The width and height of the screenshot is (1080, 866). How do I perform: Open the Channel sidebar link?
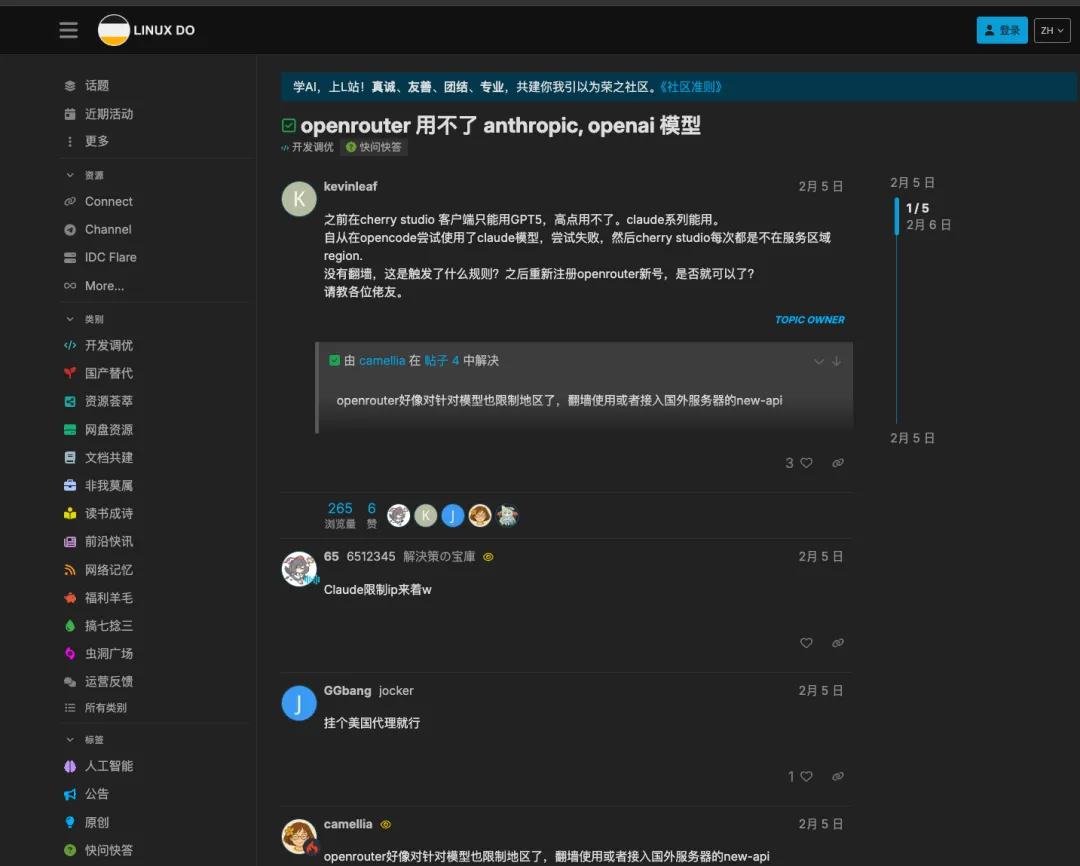click(107, 229)
